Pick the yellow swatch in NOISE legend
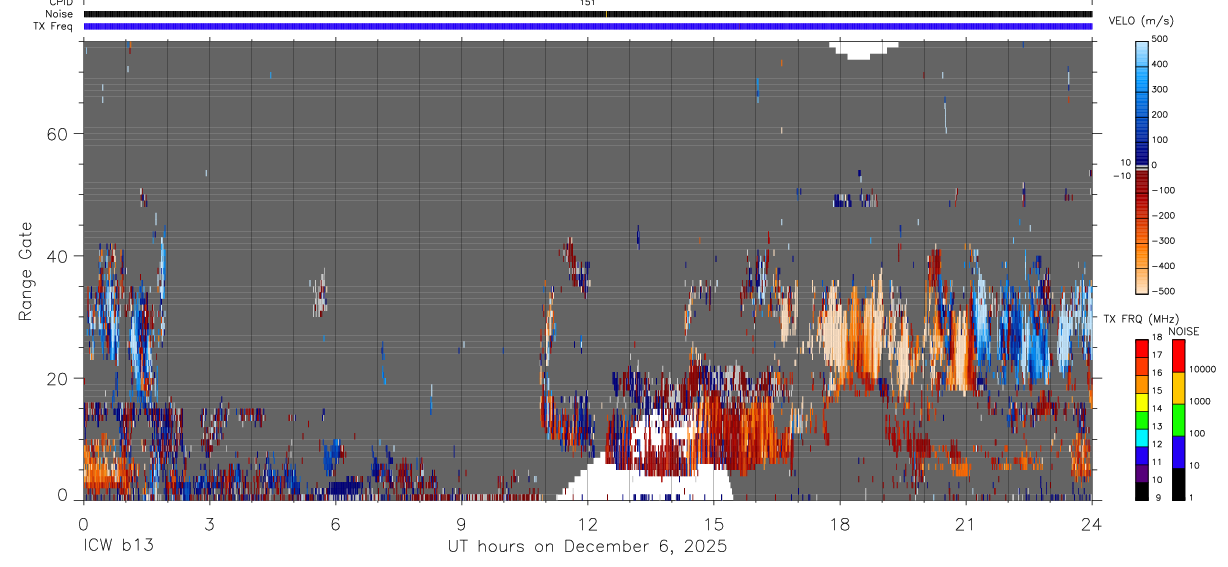 pos(1178,388)
